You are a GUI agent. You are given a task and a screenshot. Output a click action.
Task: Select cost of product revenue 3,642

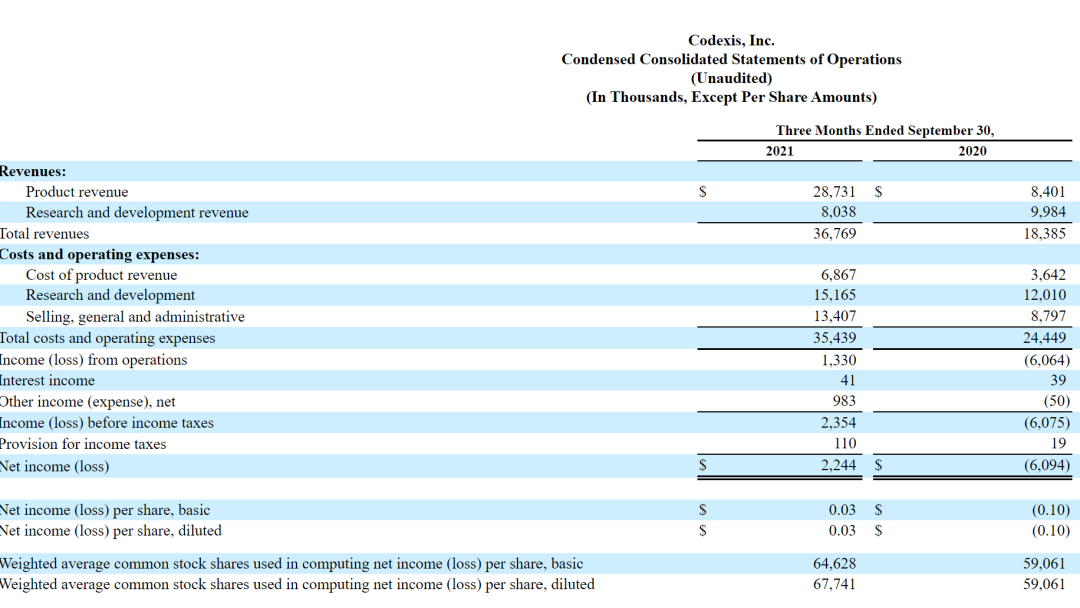1048,275
